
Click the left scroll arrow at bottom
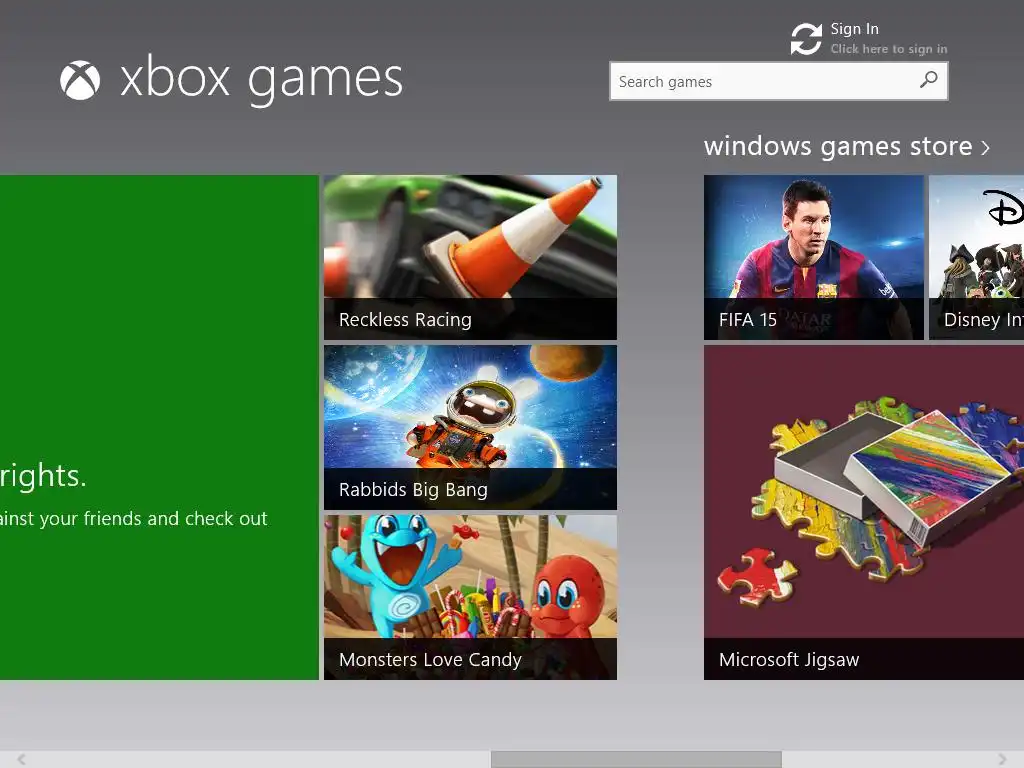click(x=22, y=759)
